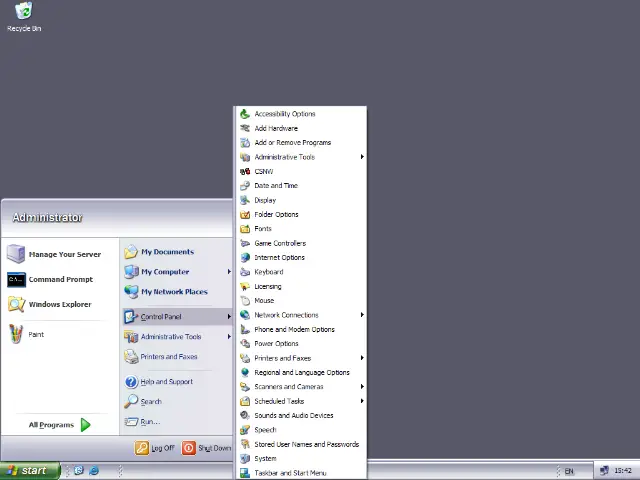Click the Show Desktop Quick Launch icon
Image resolution: width=640 pixels, height=480 pixels.
click(x=79, y=471)
